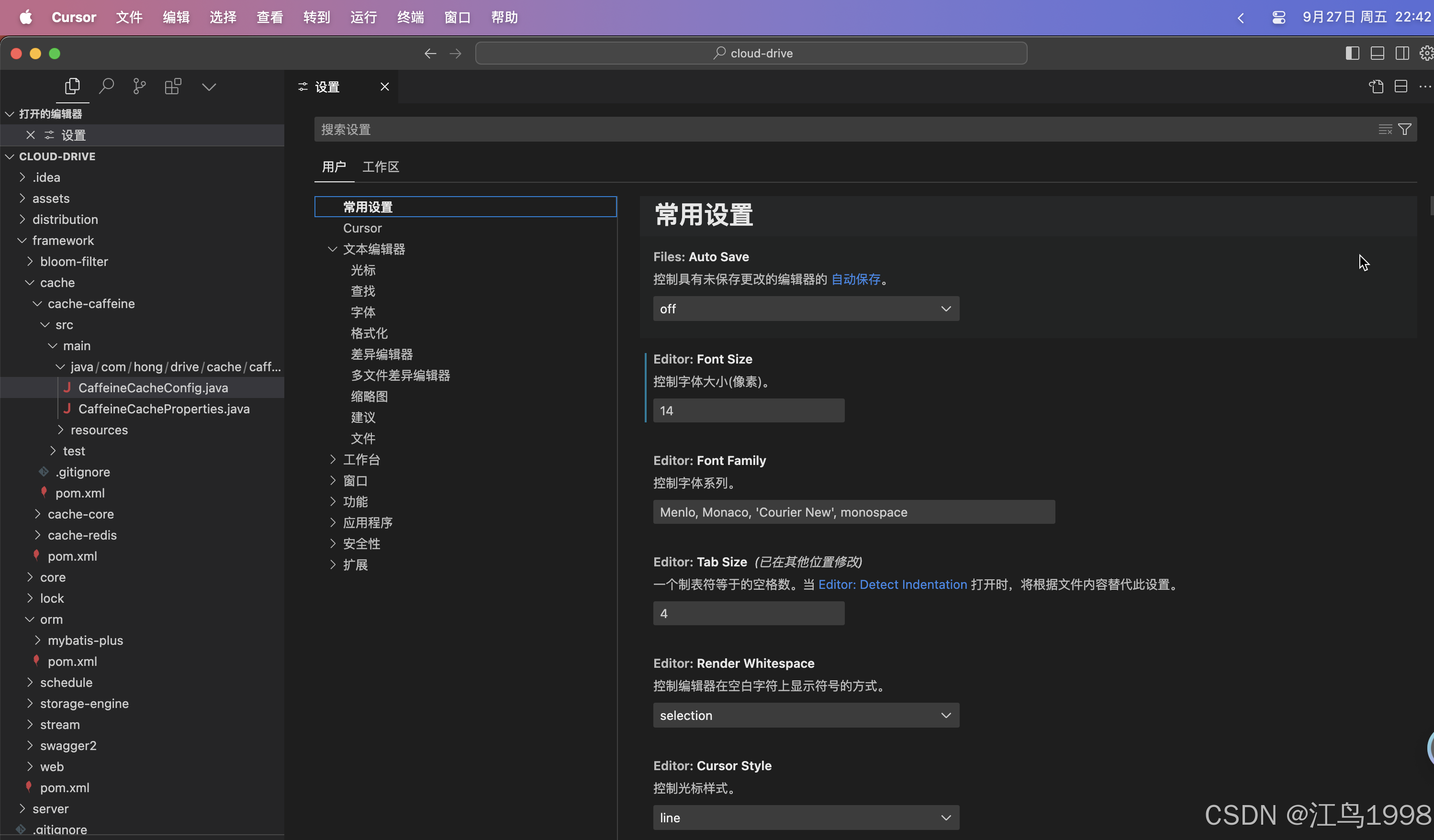
Task: Open the Files Auto Save dropdown
Action: 806,309
